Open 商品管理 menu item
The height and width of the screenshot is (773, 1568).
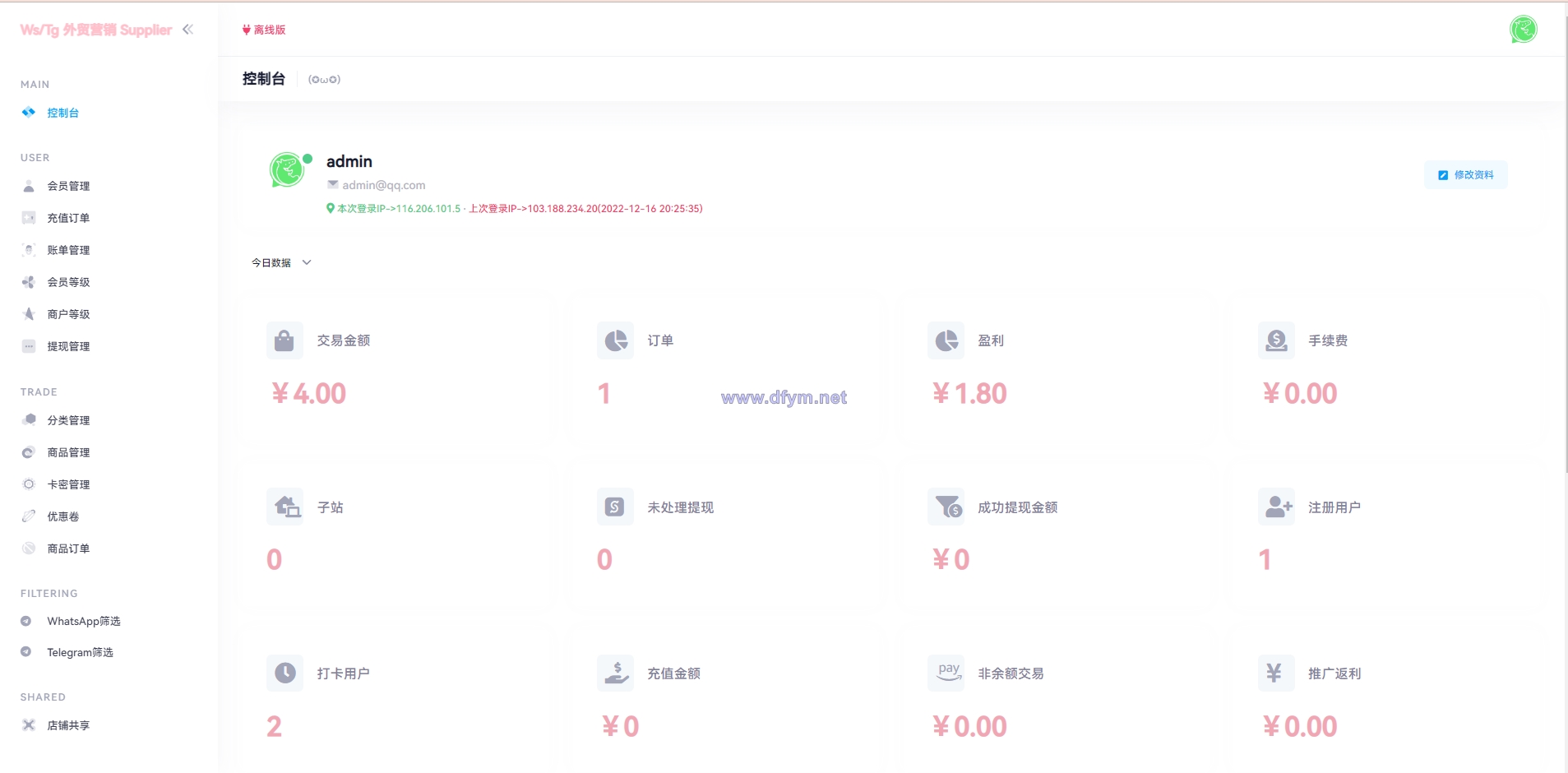[68, 452]
